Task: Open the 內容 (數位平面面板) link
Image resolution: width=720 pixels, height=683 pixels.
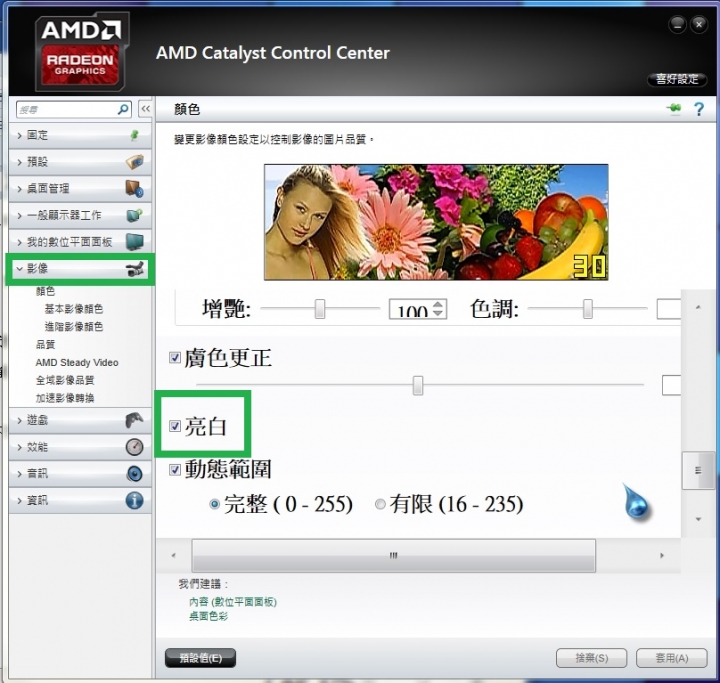Action: click(x=233, y=602)
